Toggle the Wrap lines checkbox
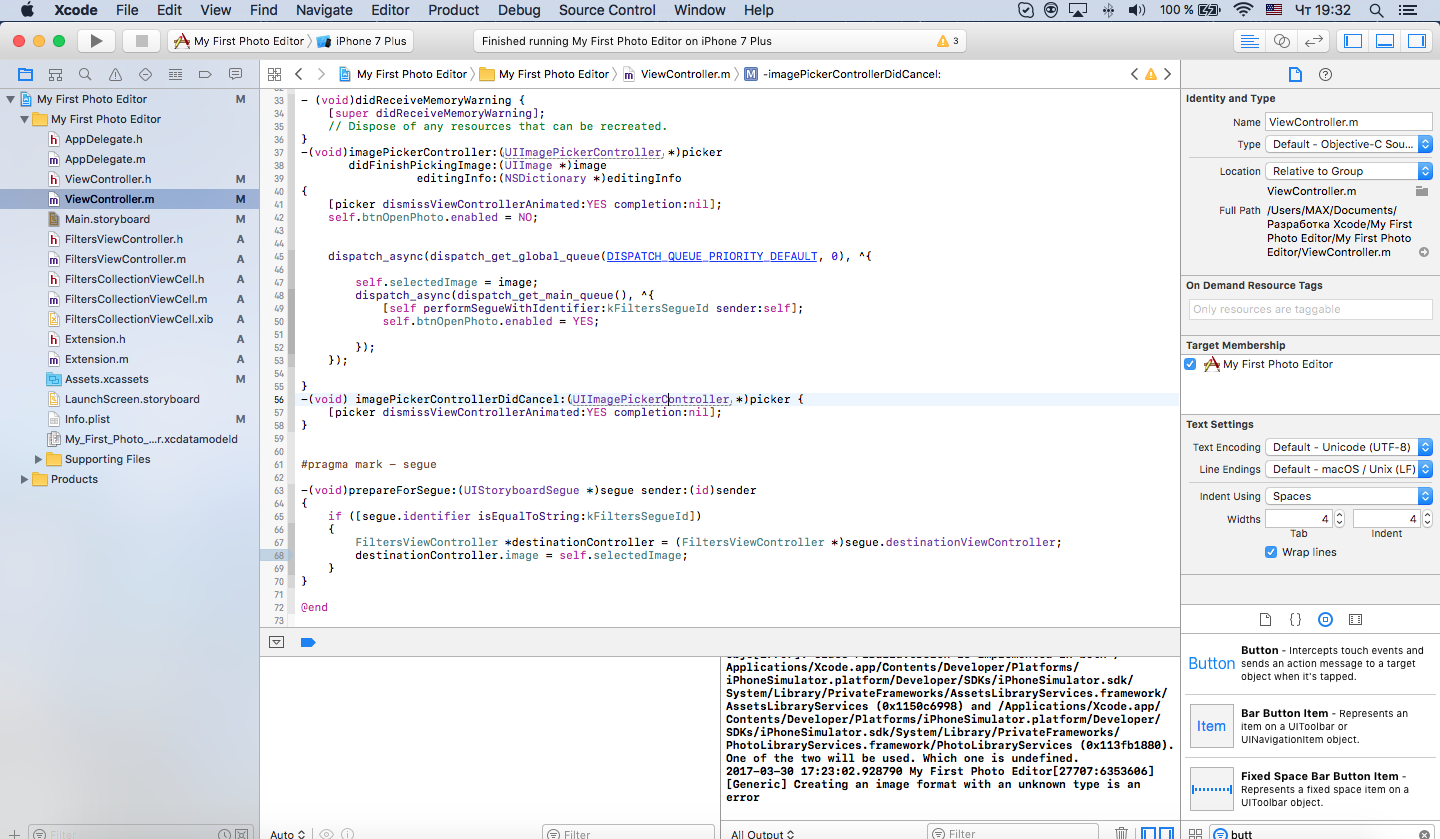This screenshot has height=839, width=1440. coord(1271,552)
